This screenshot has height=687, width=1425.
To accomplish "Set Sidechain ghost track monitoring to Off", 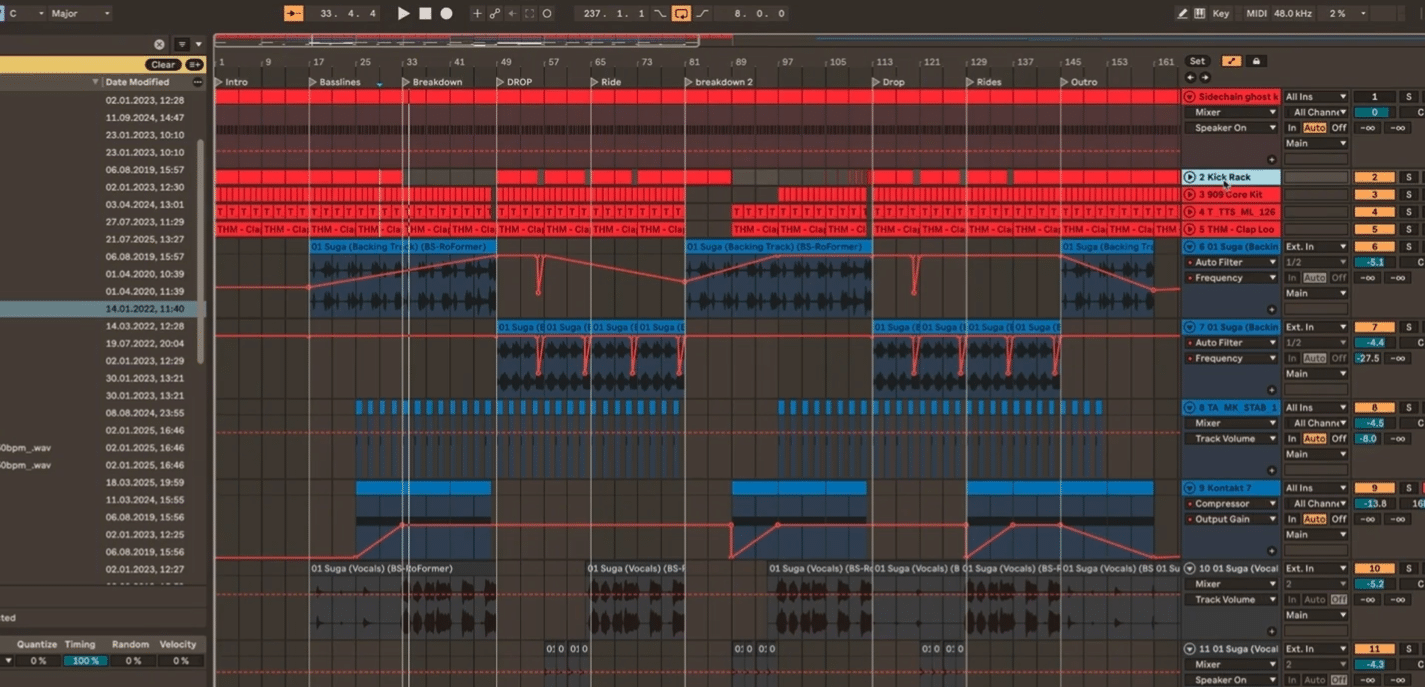I will click(x=1339, y=128).
